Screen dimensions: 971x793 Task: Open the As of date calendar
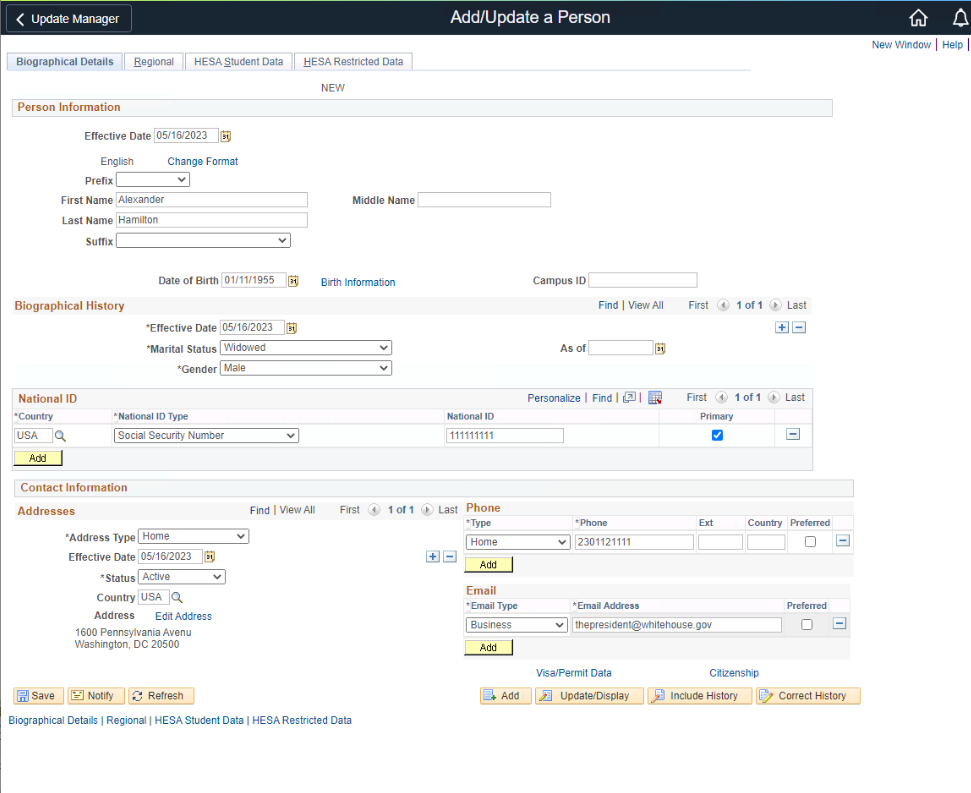(660, 349)
